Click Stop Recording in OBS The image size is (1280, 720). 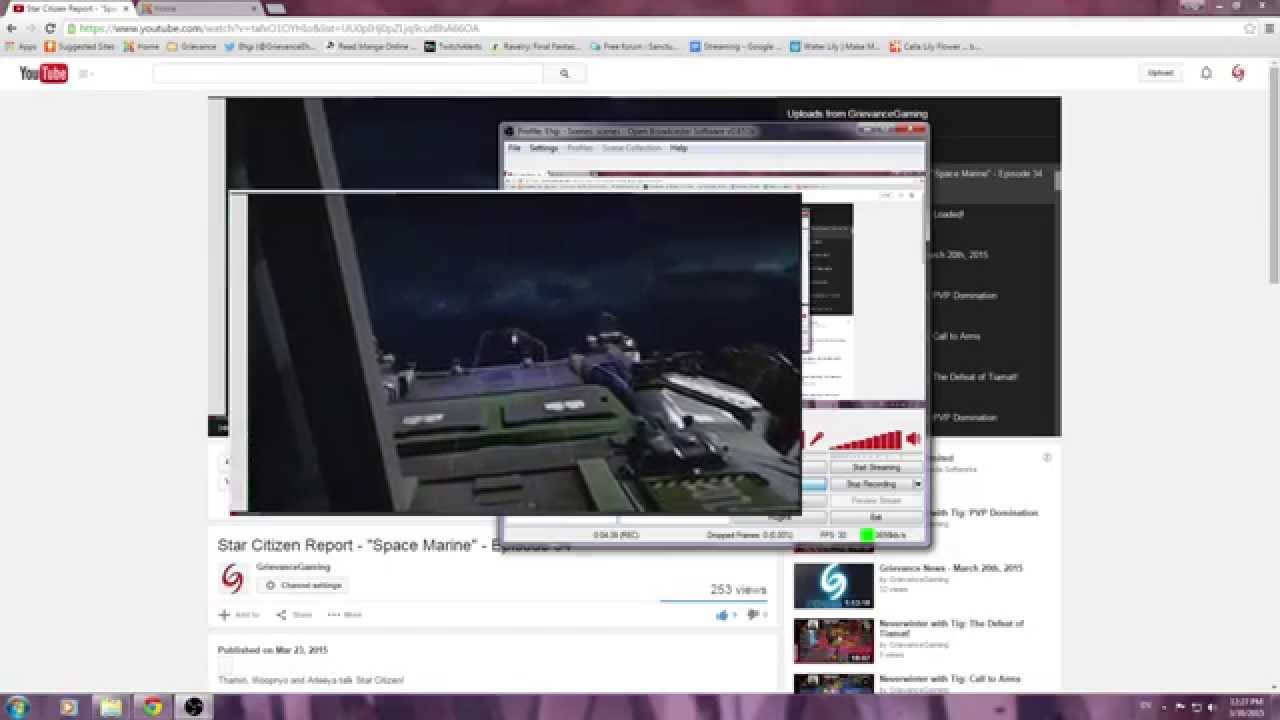coord(870,484)
